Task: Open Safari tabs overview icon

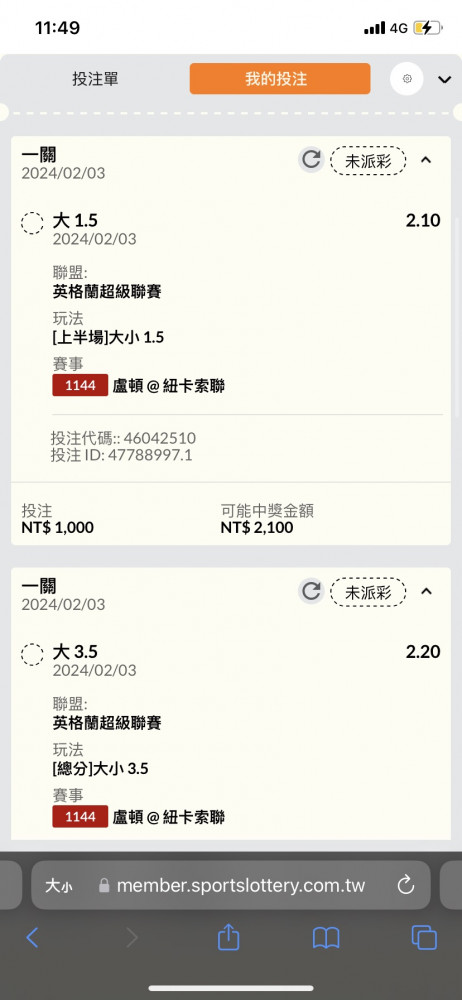Action: [x=424, y=938]
